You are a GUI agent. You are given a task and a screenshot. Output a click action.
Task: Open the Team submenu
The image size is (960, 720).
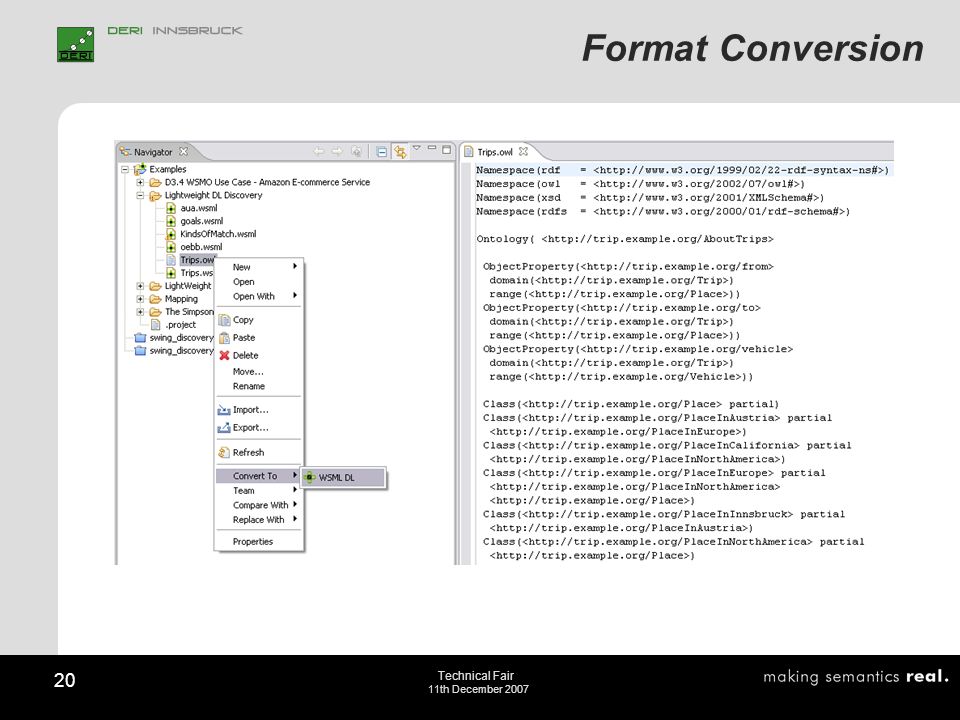click(x=259, y=490)
